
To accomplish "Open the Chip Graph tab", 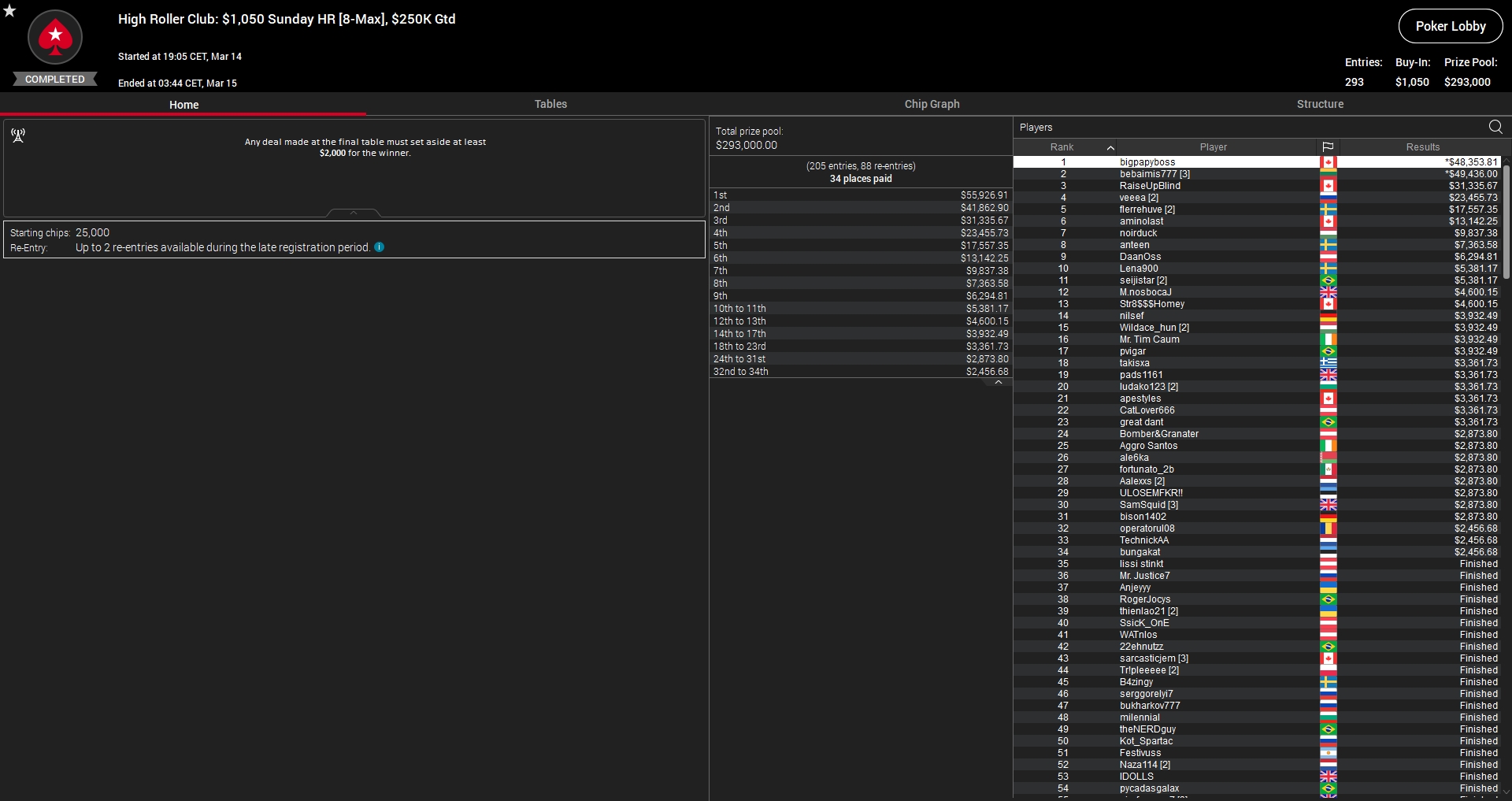I will click(932, 104).
